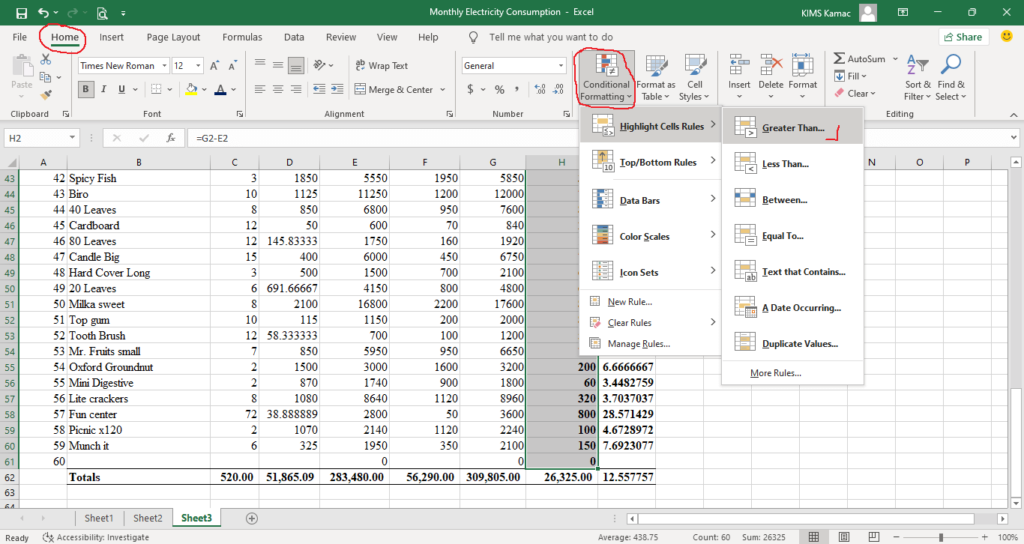This screenshot has width=1024, height=544.
Task: Apply red Font Color swatch button
Action: point(221,89)
